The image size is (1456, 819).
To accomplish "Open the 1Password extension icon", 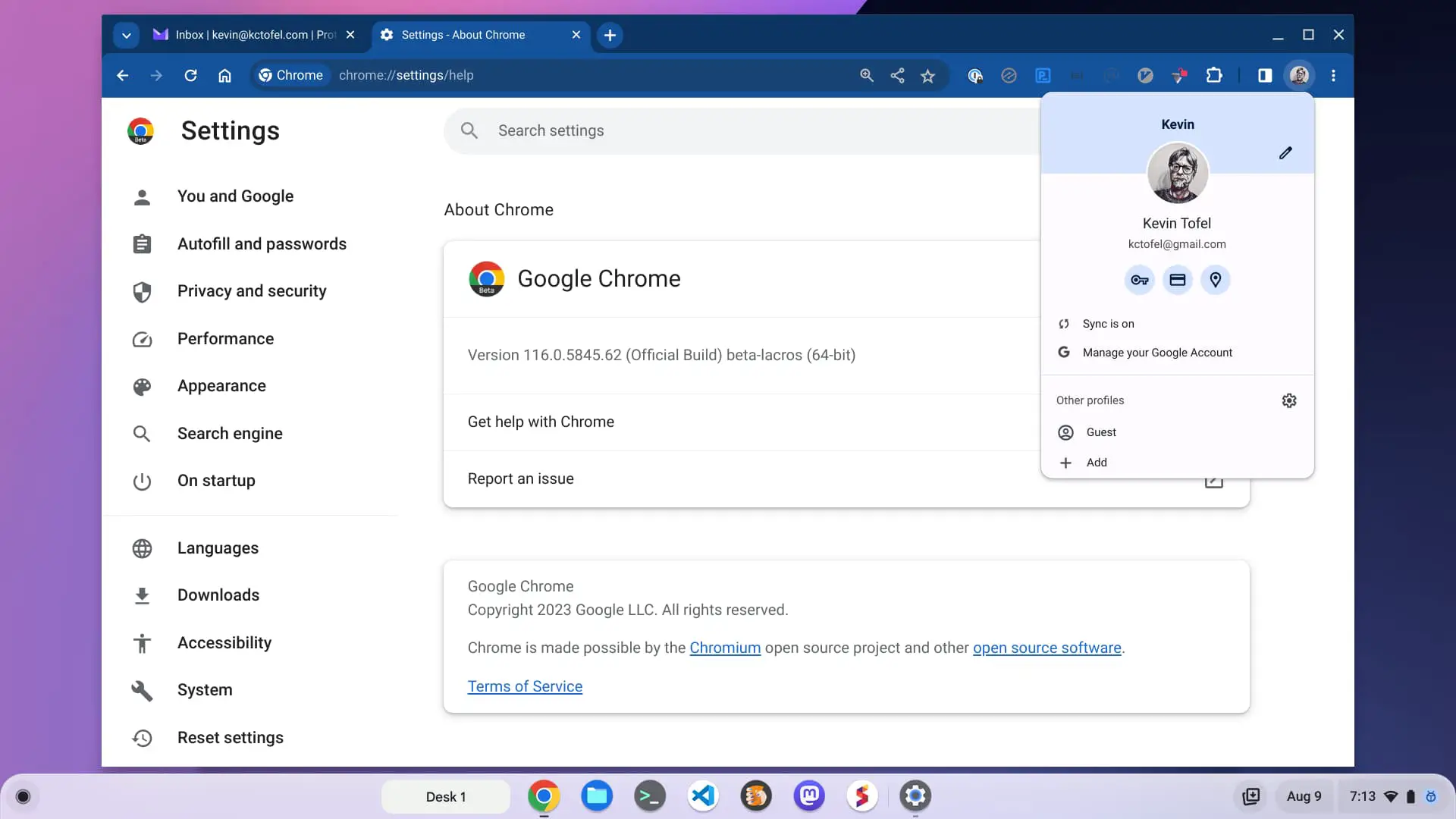I will 975,75.
